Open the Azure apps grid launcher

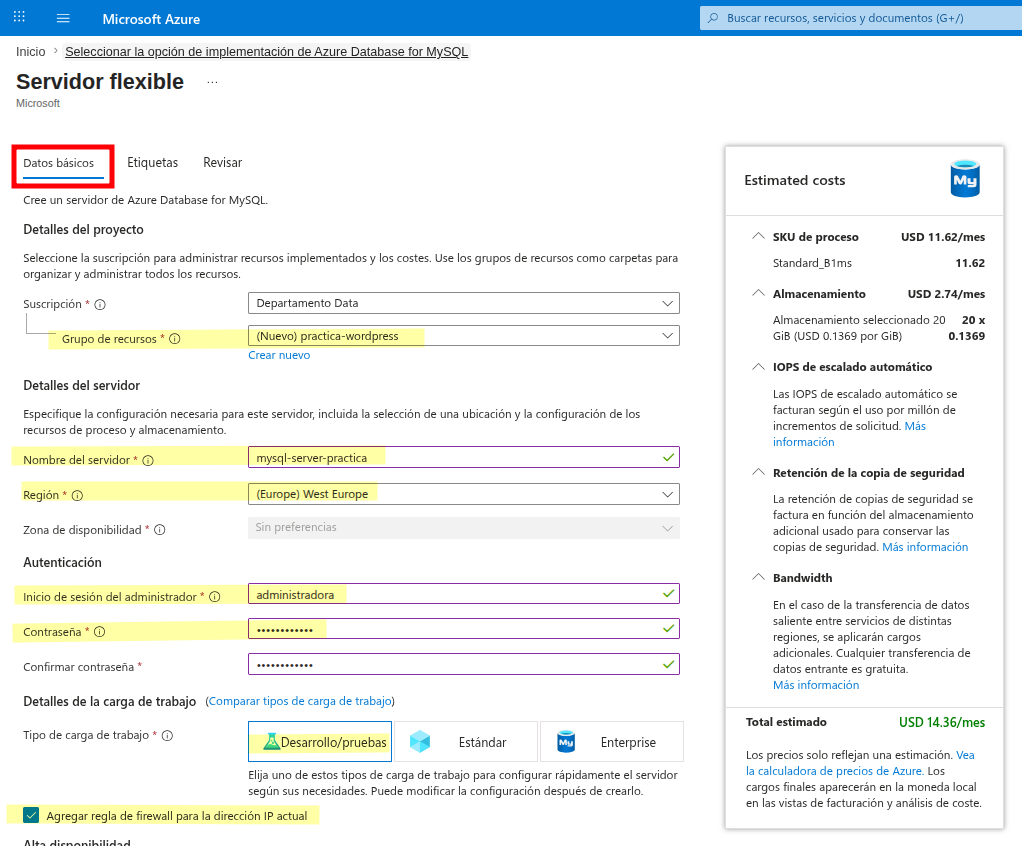[x=20, y=18]
